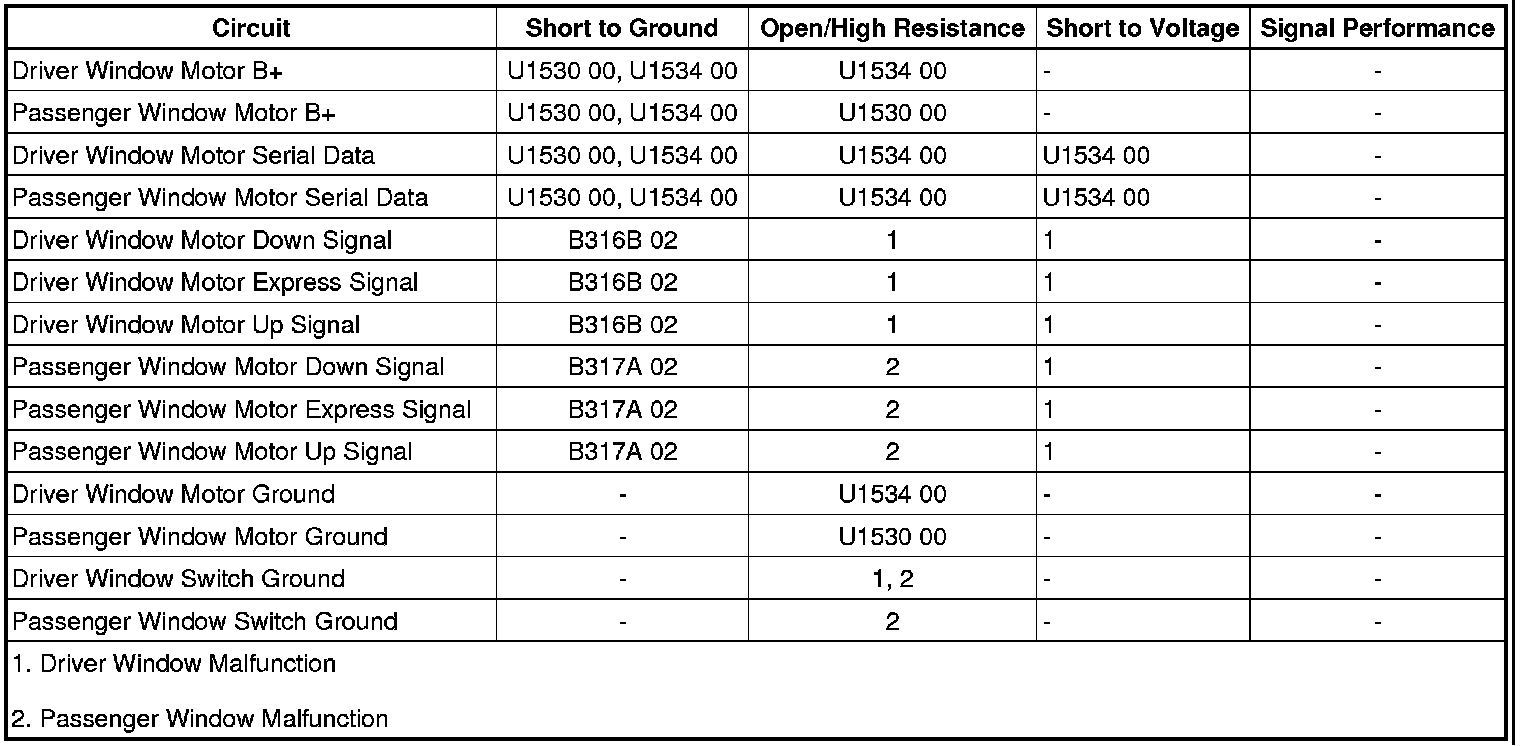Click footnote 2 Passenger Window Malfunction
Image resolution: width=1520 pixels, height=746 pixels.
click(x=200, y=718)
